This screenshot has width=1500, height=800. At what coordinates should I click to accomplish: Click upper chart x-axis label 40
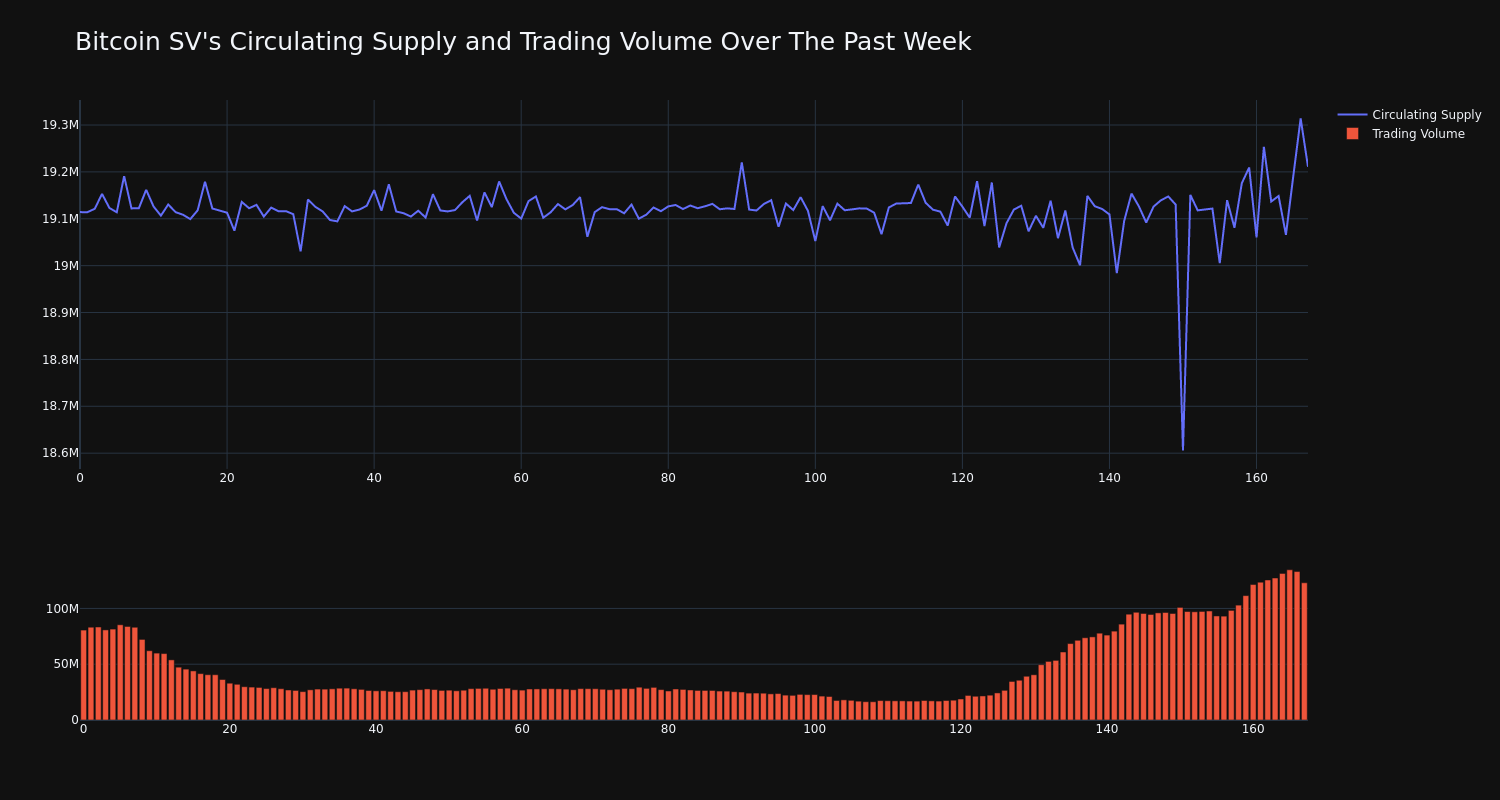(374, 478)
